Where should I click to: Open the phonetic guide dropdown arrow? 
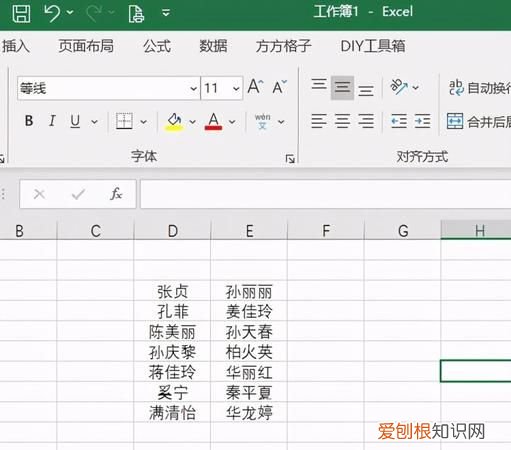pyautogui.click(x=281, y=122)
